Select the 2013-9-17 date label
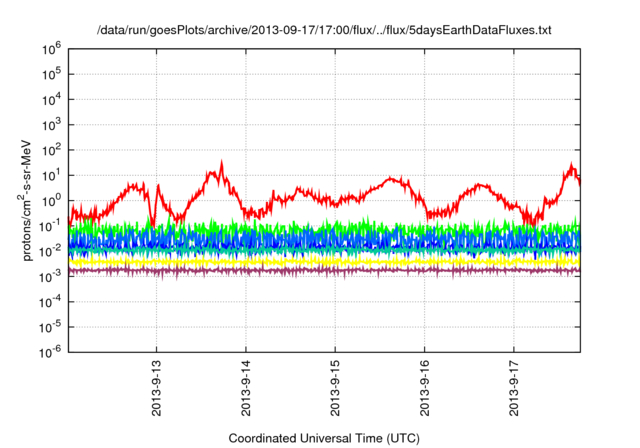 point(514,388)
